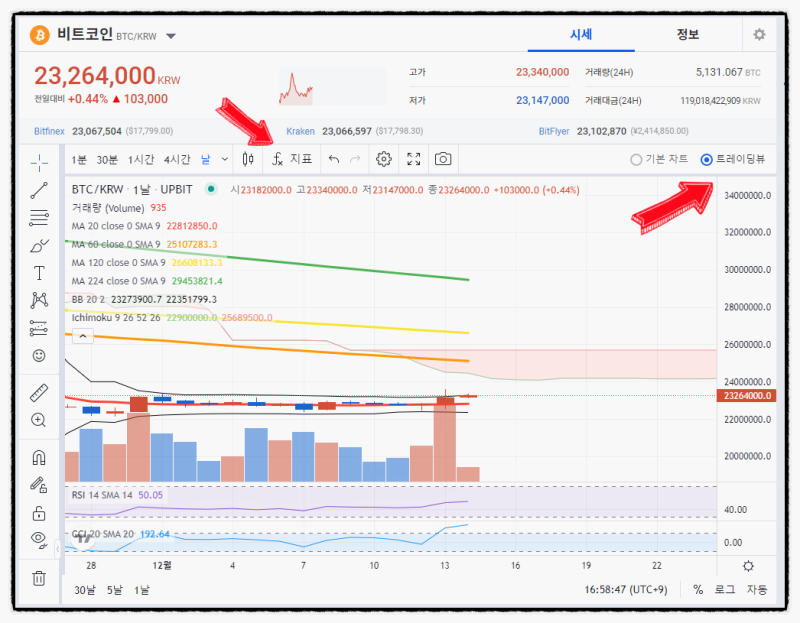
Task: Expand the timeframe interval dropdown chevron
Action: tap(224, 160)
